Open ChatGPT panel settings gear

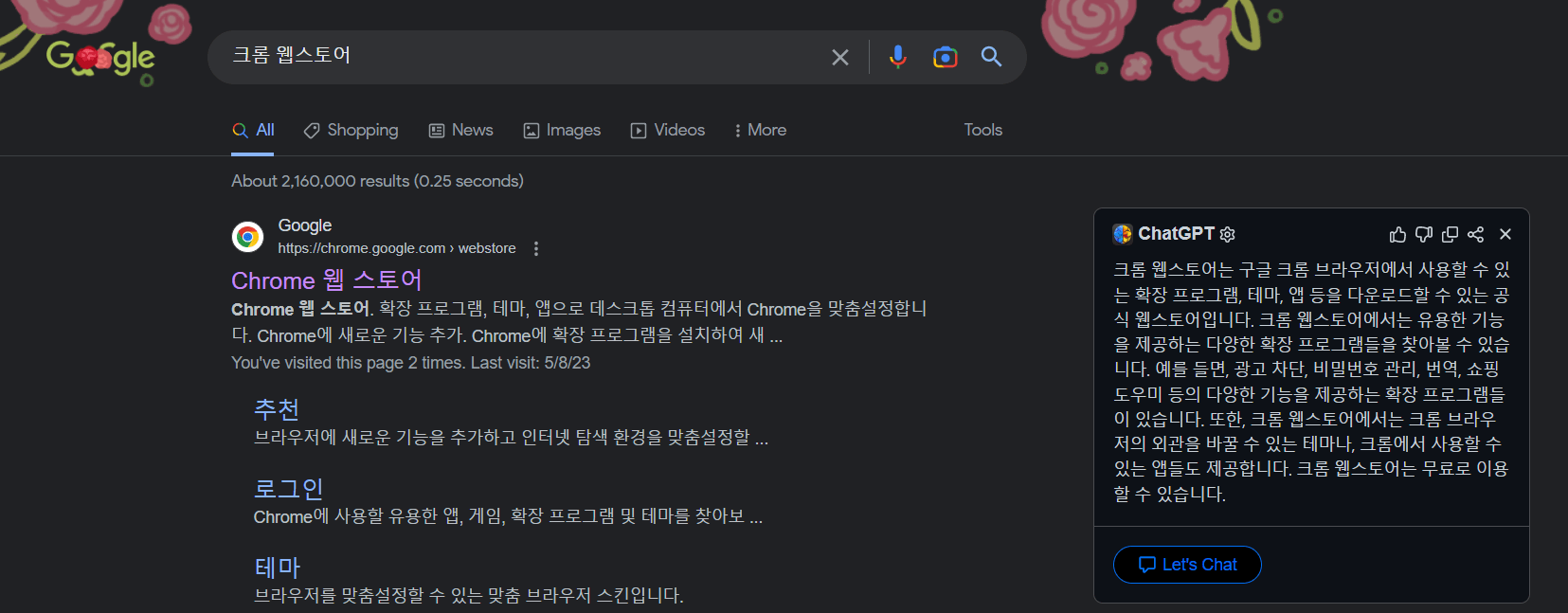1228,234
